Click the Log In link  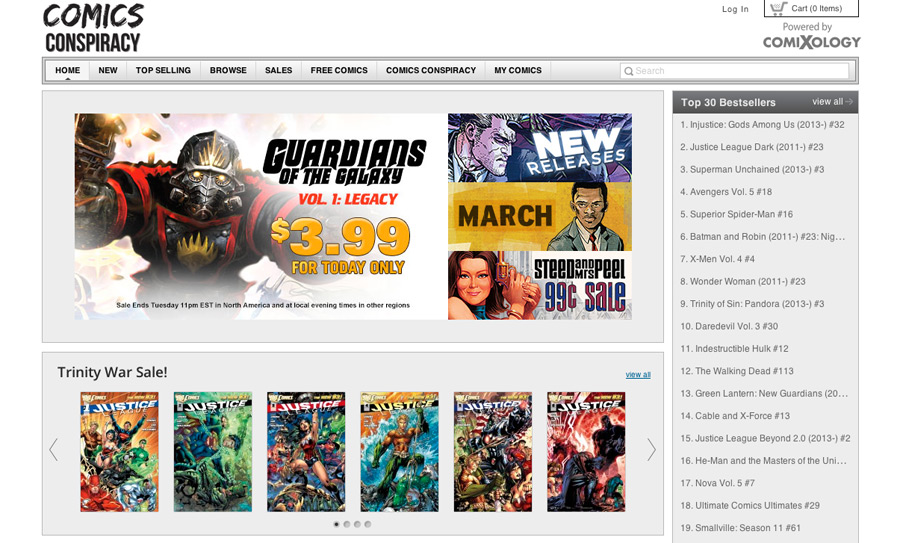click(x=735, y=9)
